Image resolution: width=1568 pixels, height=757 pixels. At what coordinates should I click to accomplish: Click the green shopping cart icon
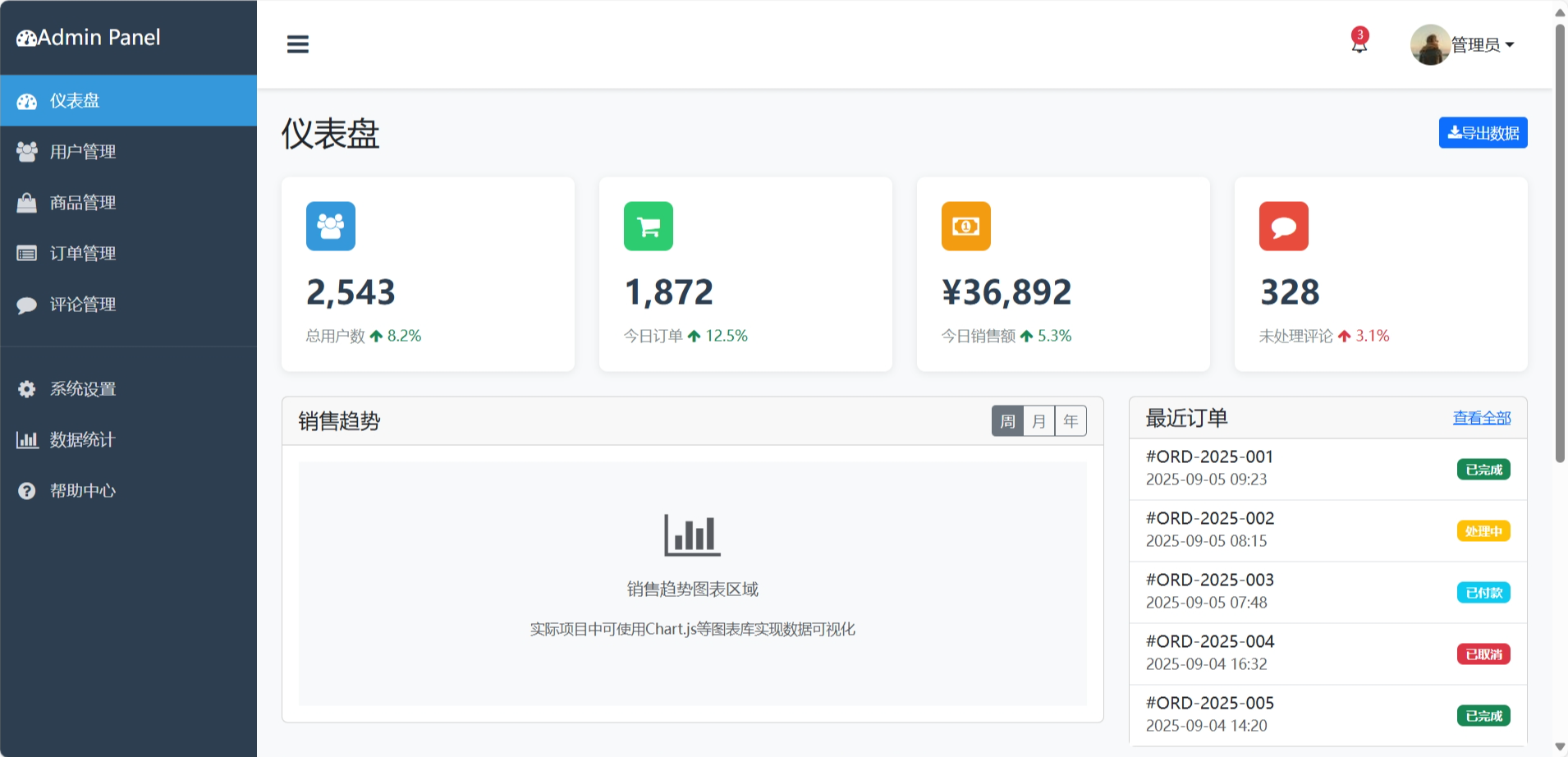648,226
